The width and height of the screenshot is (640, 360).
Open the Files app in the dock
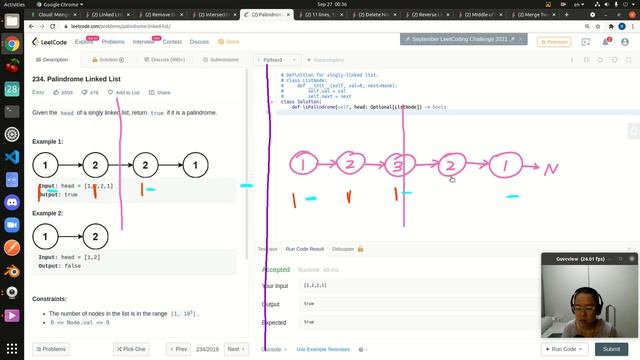(12, 21)
